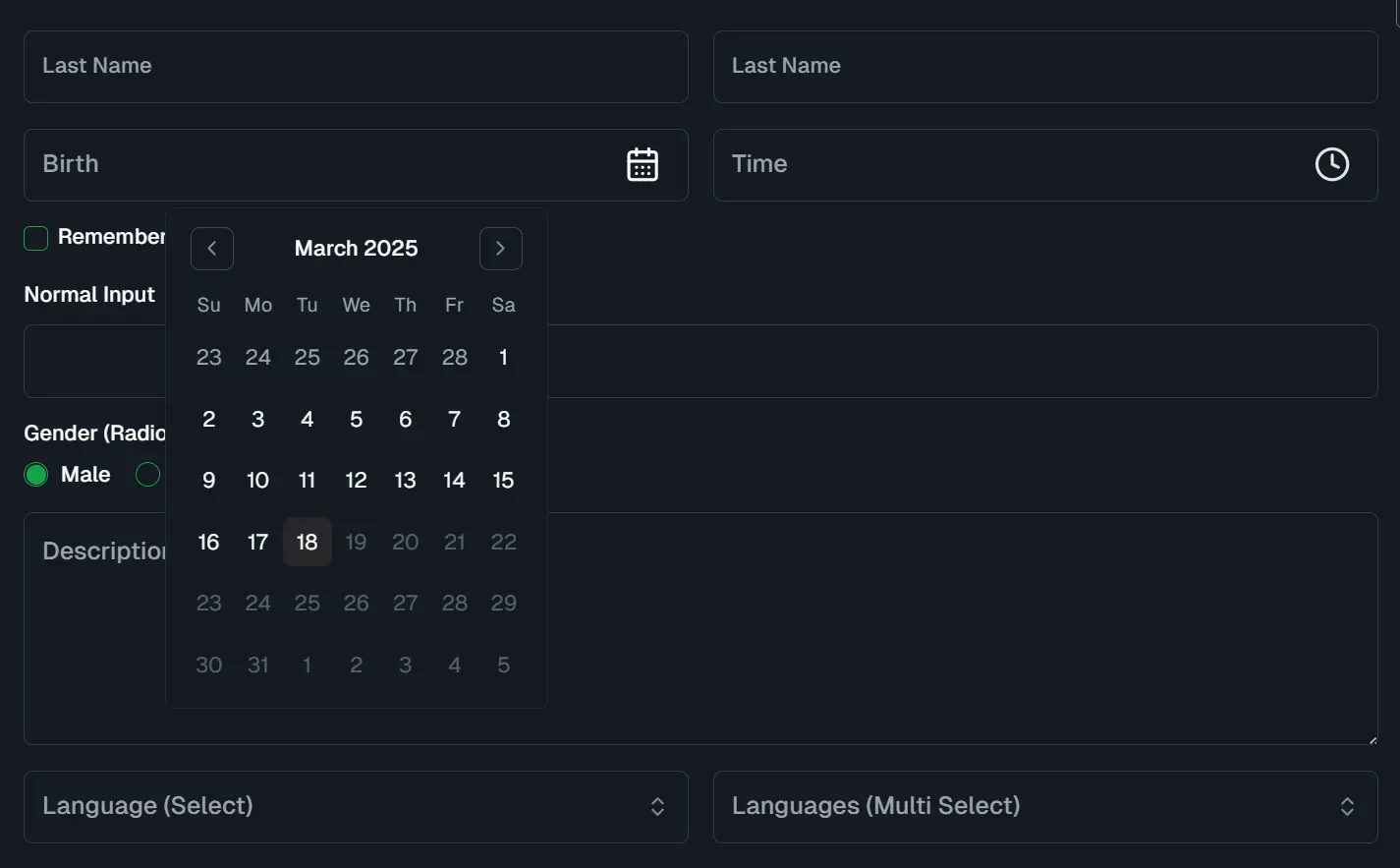Select March 1 on the calendar
The image size is (1400, 868).
pyautogui.click(x=503, y=358)
